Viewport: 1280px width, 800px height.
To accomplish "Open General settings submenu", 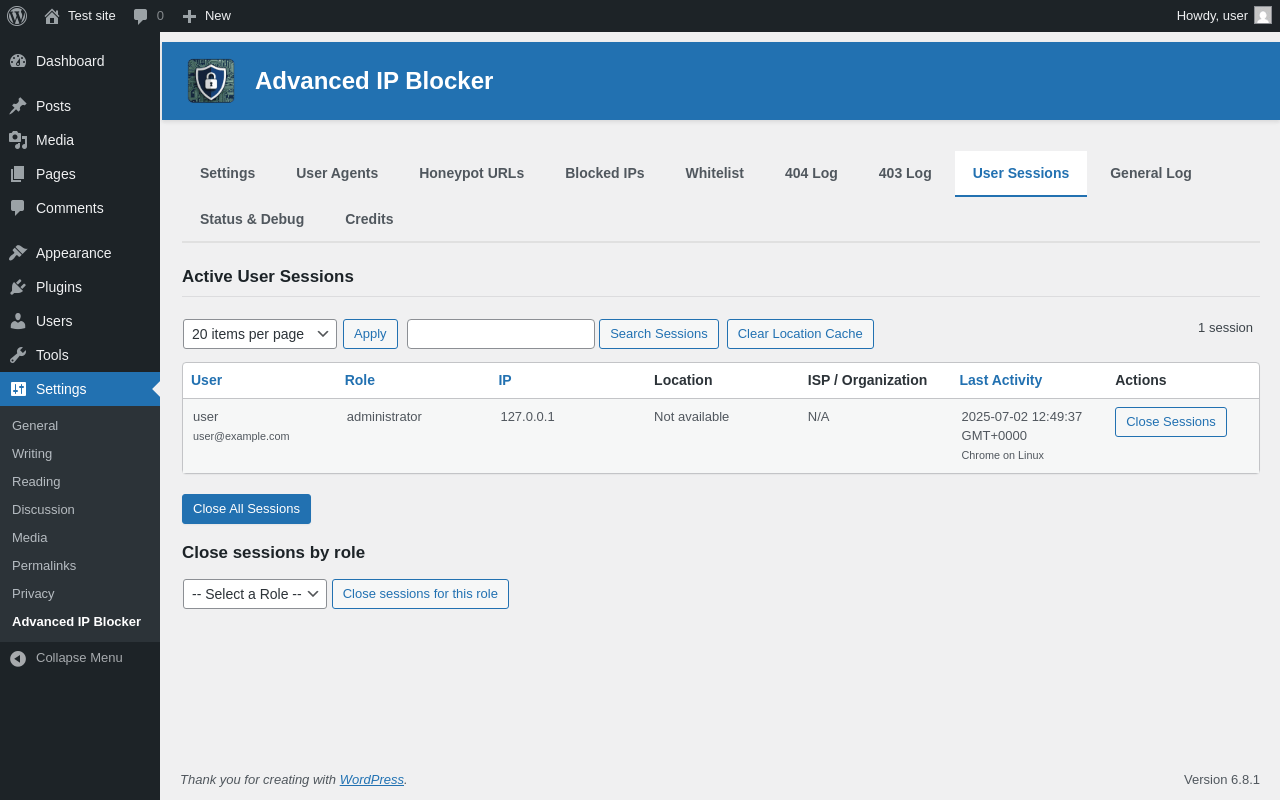I will [x=35, y=425].
